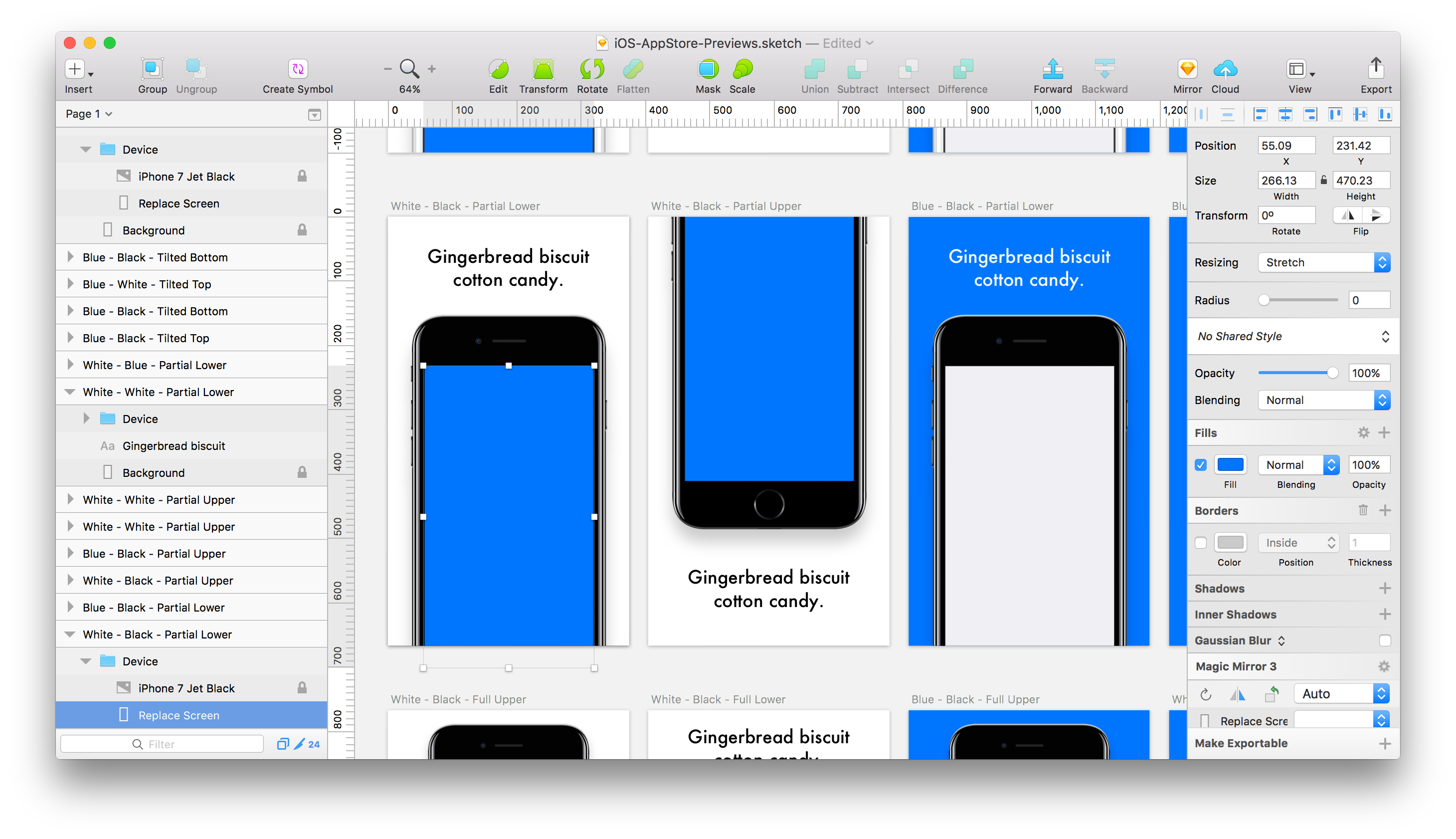Click the Opacity slider
The height and width of the screenshot is (839, 1456).
pyautogui.click(x=1297, y=373)
